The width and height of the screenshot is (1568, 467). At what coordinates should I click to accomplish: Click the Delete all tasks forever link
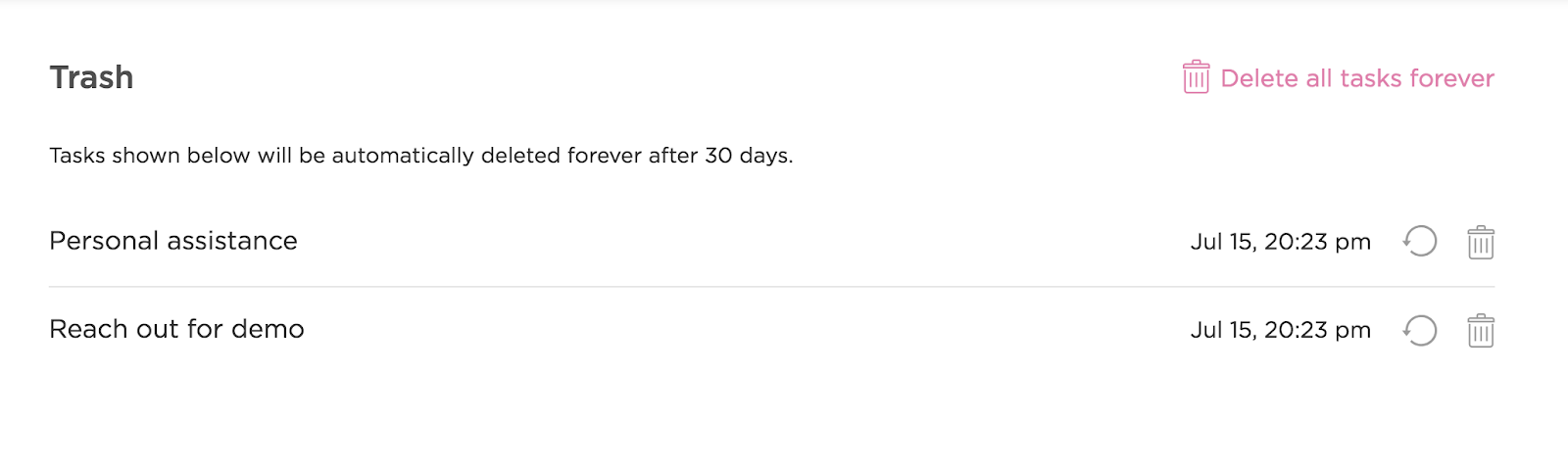click(1356, 78)
